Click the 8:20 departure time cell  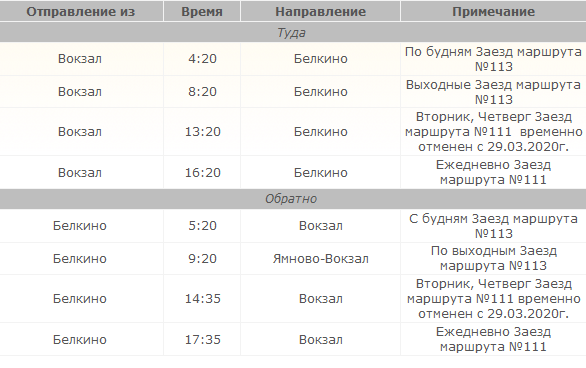coord(202,92)
